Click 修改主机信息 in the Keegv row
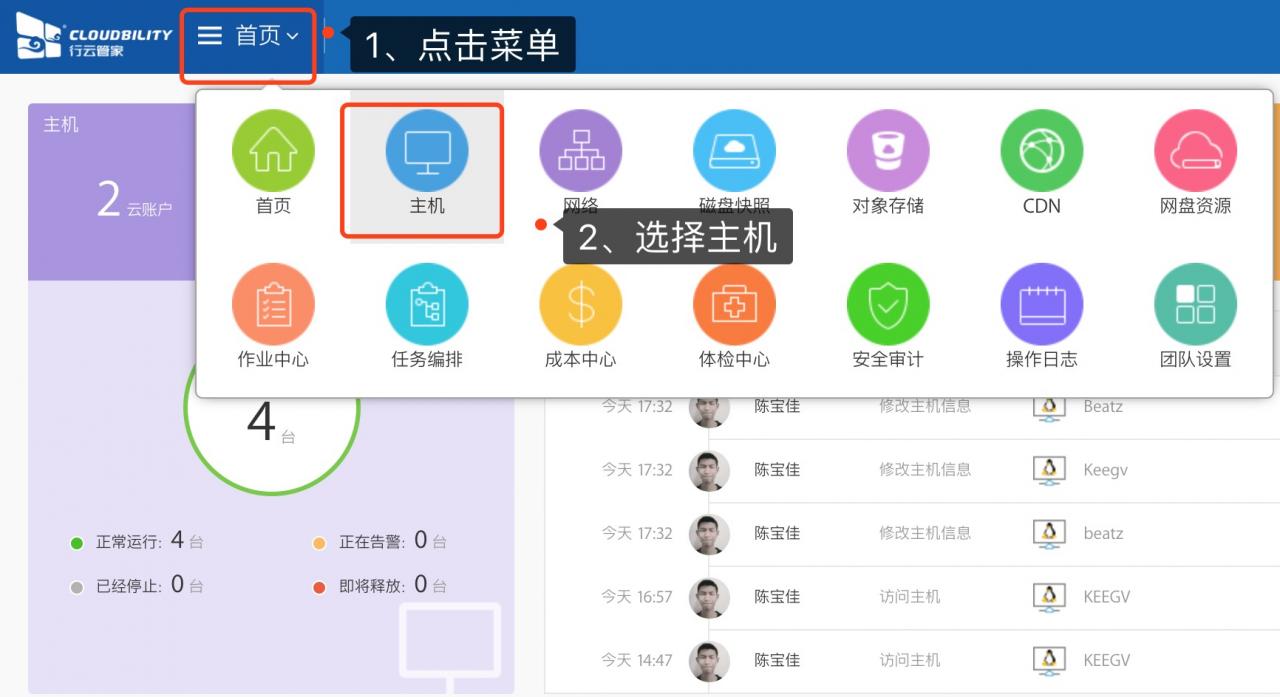This screenshot has height=697, width=1280. 925,470
